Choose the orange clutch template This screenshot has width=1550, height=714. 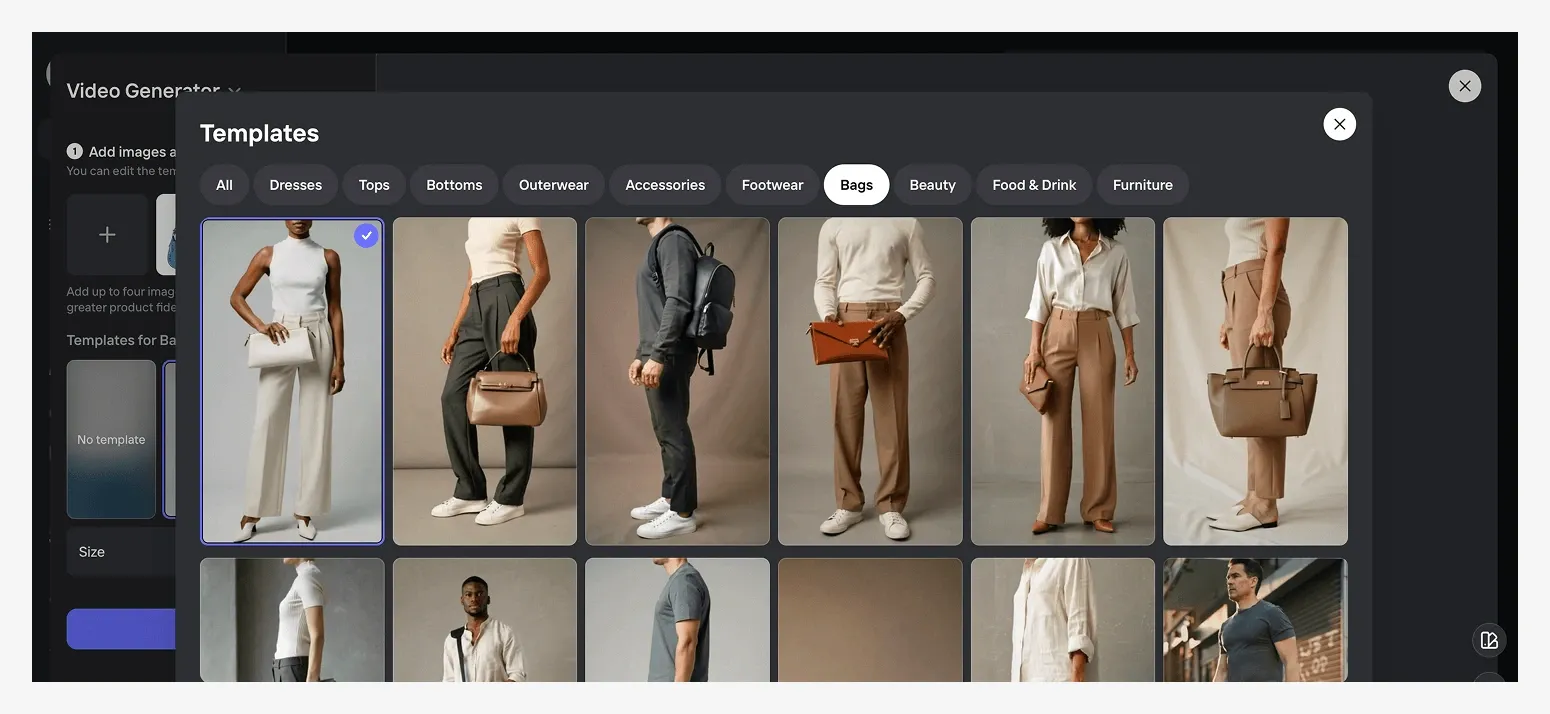point(870,381)
